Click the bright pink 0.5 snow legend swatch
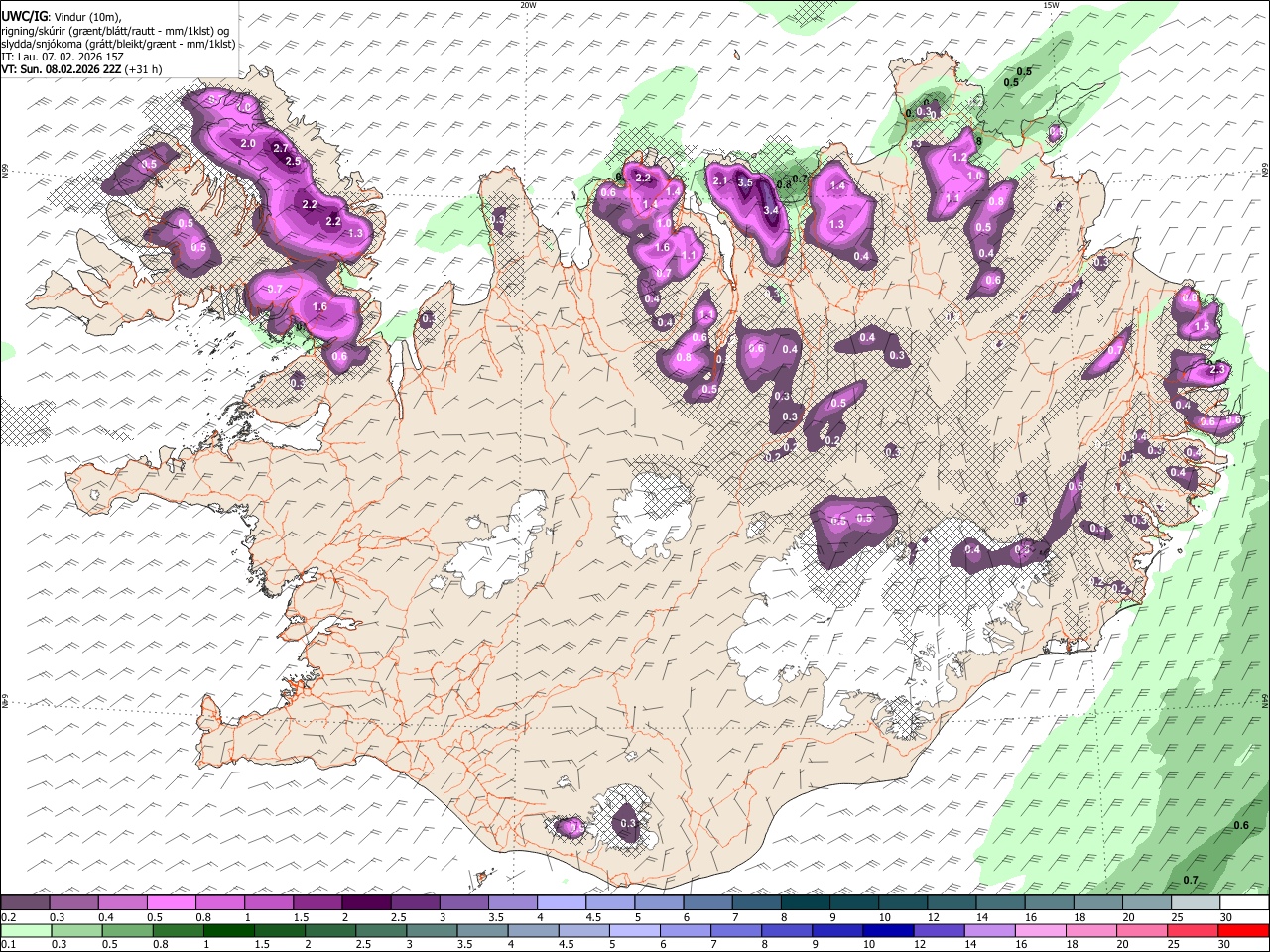Viewport: 1270px width, 952px height. point(172,902)
